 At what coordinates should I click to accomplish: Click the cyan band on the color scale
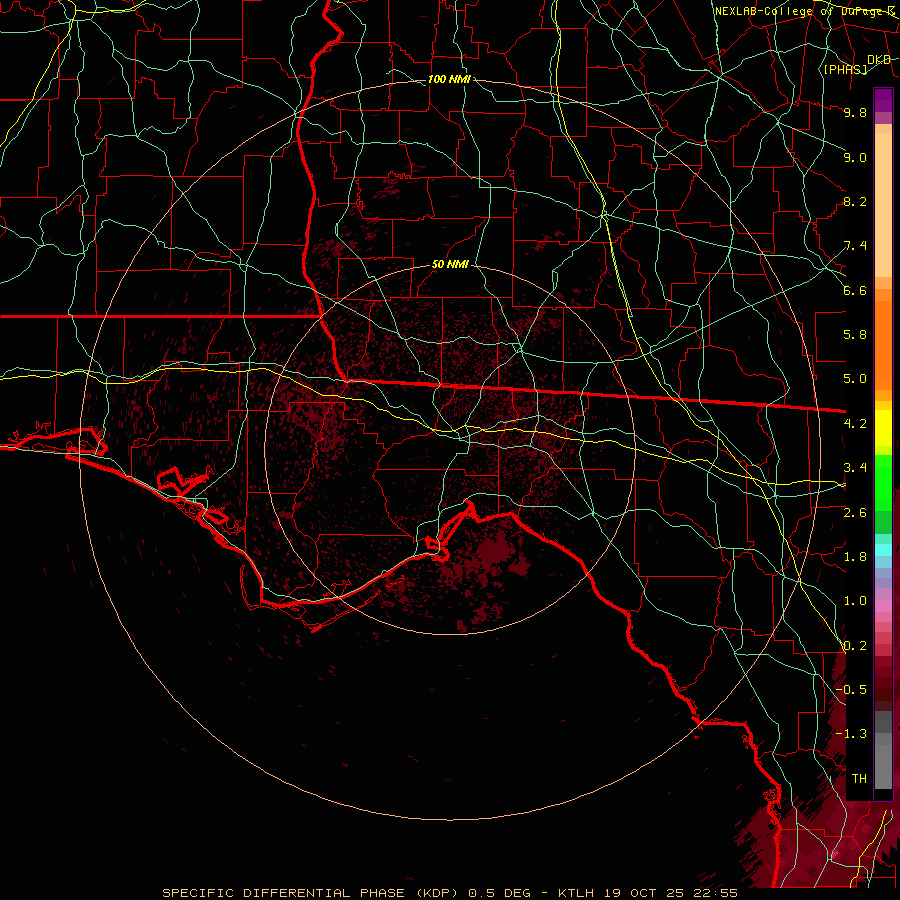[x=883, y=549]
